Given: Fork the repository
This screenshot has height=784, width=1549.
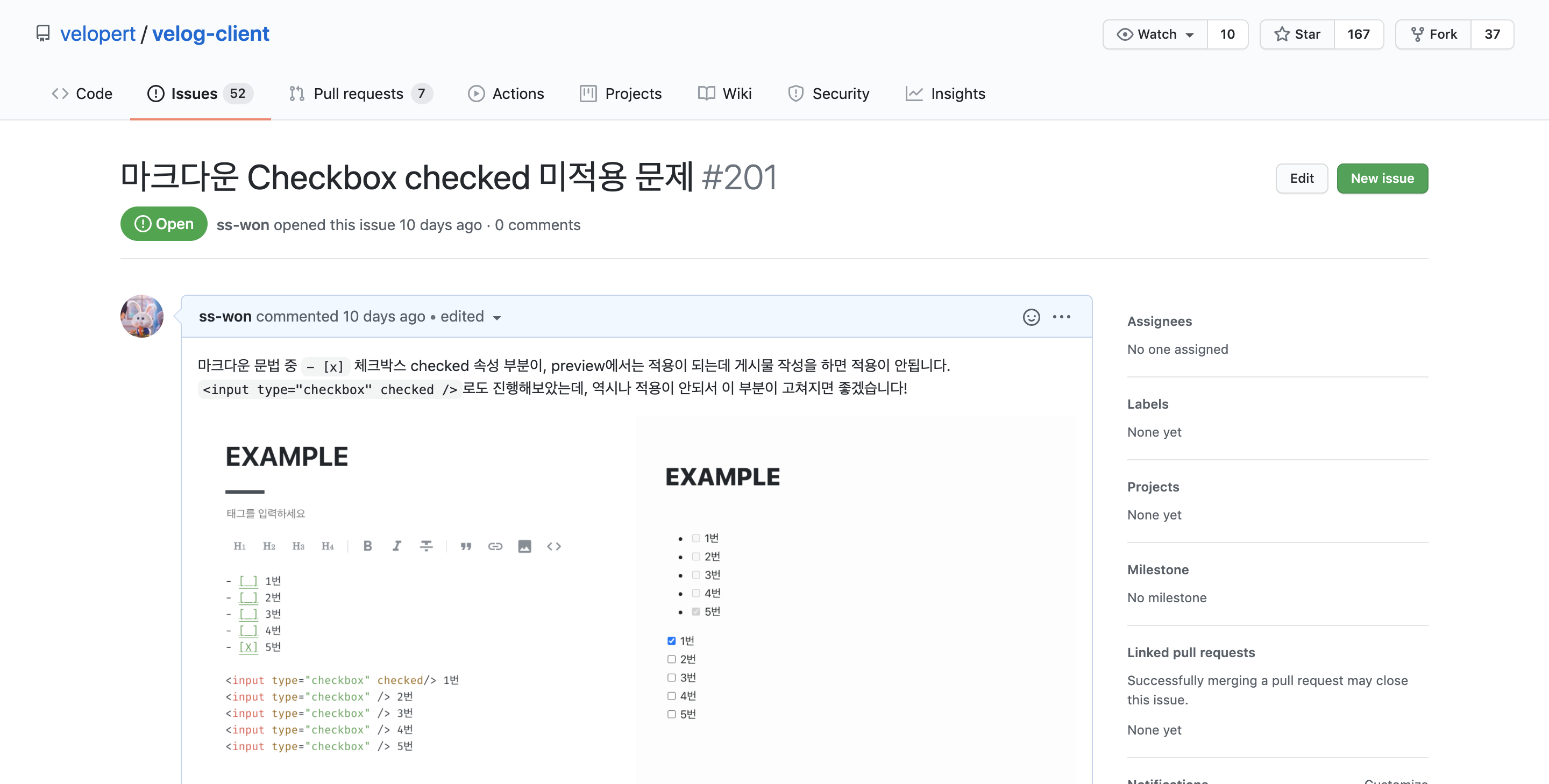Looking at the screenshot, I should tap(1433, 34).
